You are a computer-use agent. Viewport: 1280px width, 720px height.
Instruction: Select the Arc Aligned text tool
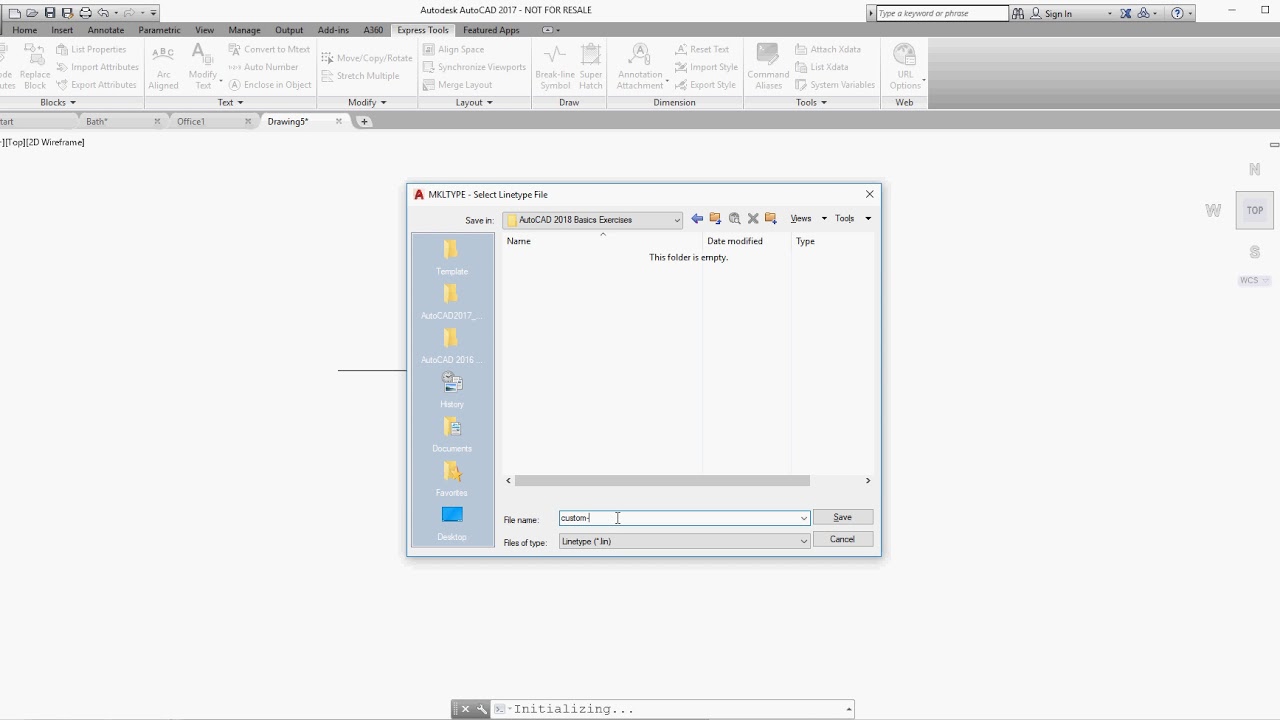(163, 67)
